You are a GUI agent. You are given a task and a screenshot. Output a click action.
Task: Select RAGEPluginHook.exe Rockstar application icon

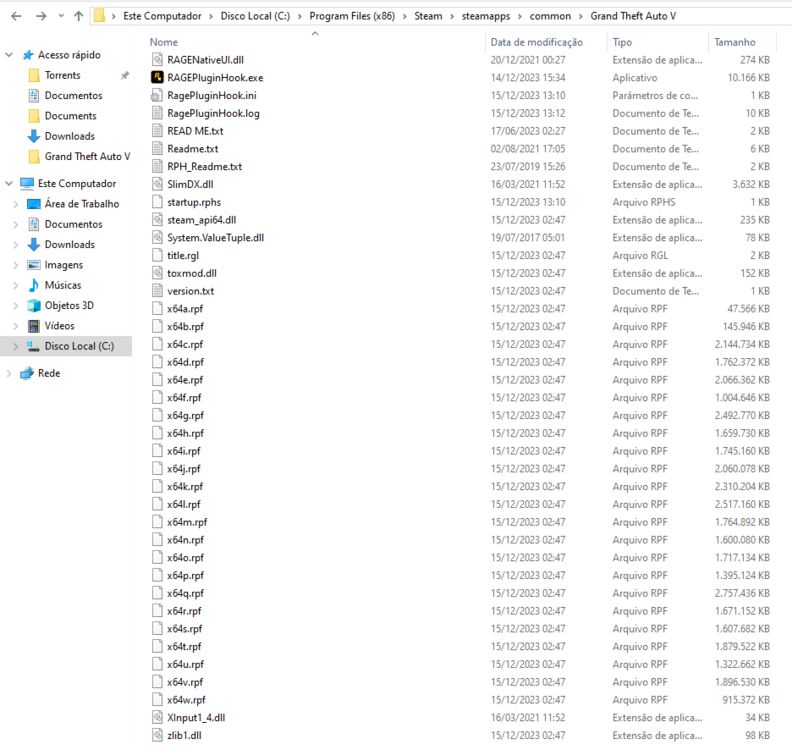pos(158,77)
